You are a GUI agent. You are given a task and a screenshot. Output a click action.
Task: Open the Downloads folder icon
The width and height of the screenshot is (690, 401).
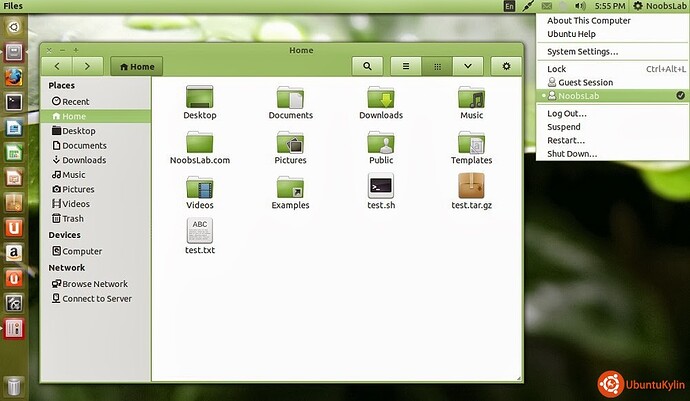click(381, 98)
